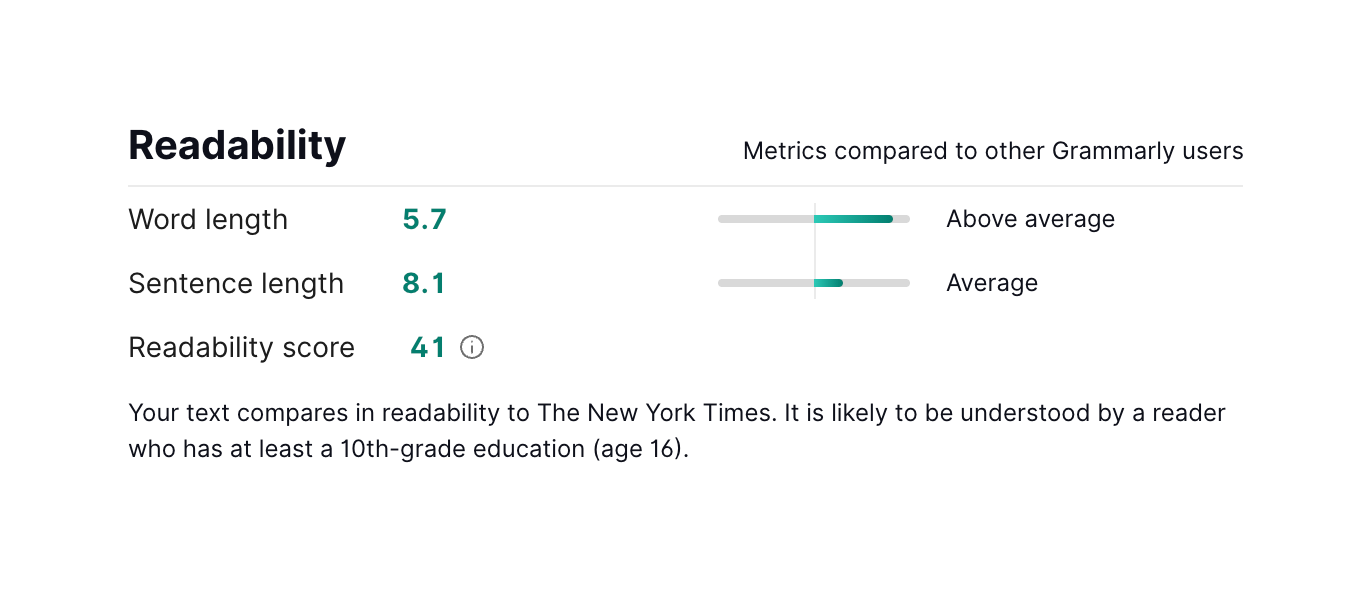Click the 8.1 sentence length value
This screenshot has height=591, width=1371.
click(424, 283)
